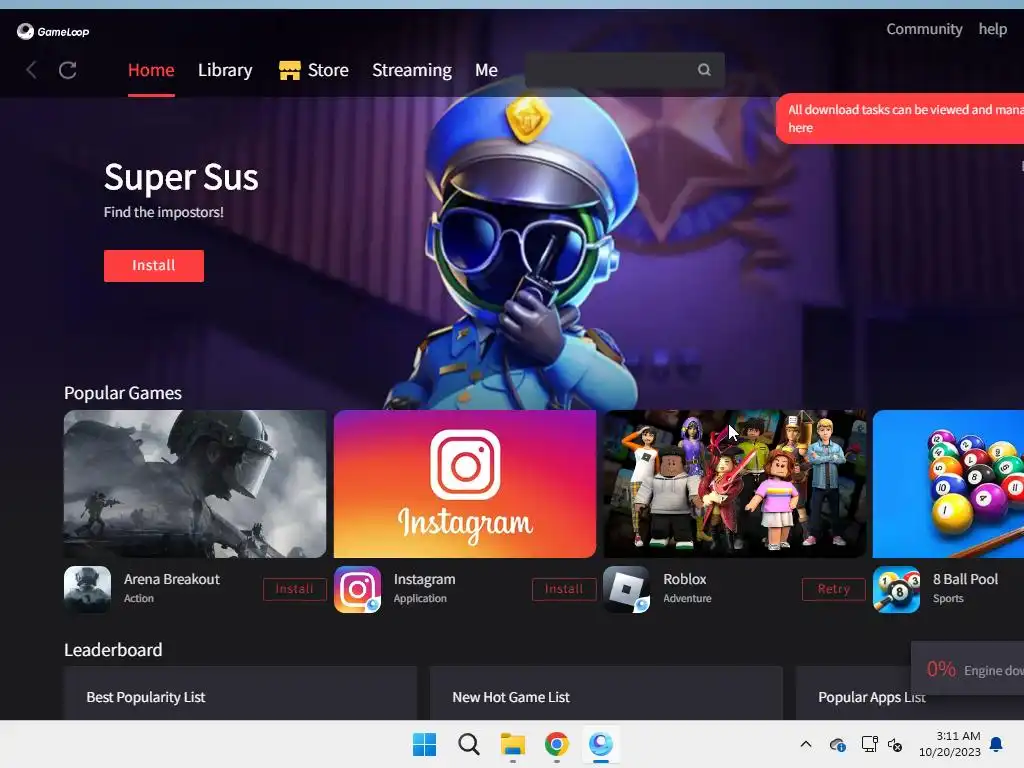Open the Streaming tab

(x=412, y=70)
